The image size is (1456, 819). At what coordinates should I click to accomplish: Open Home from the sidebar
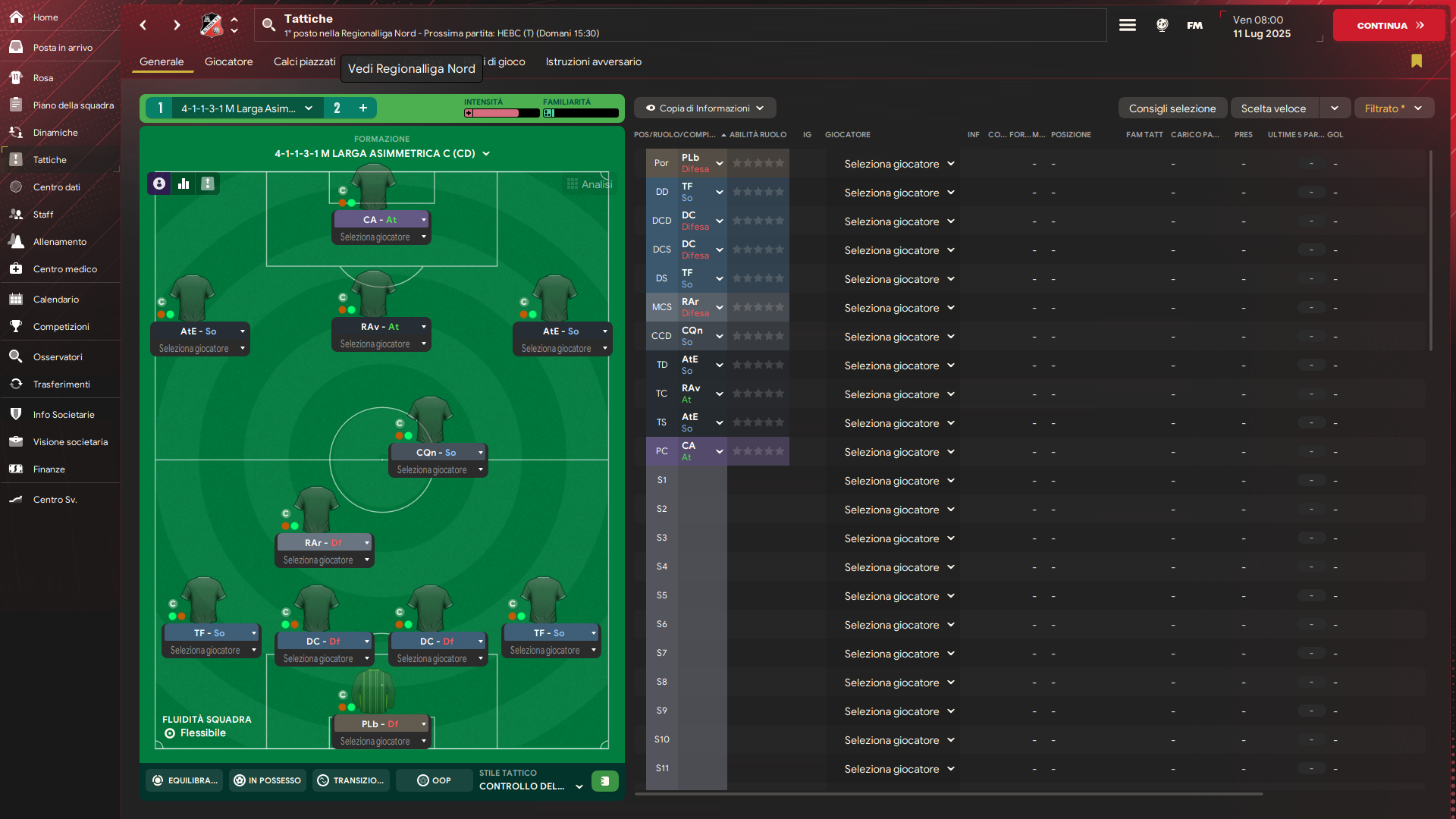(45, 17)
